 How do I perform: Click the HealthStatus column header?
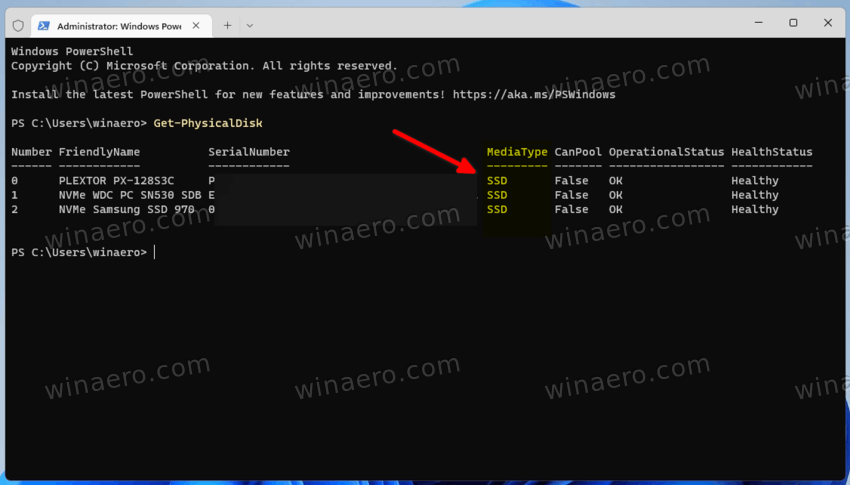(x=771, y=152)
